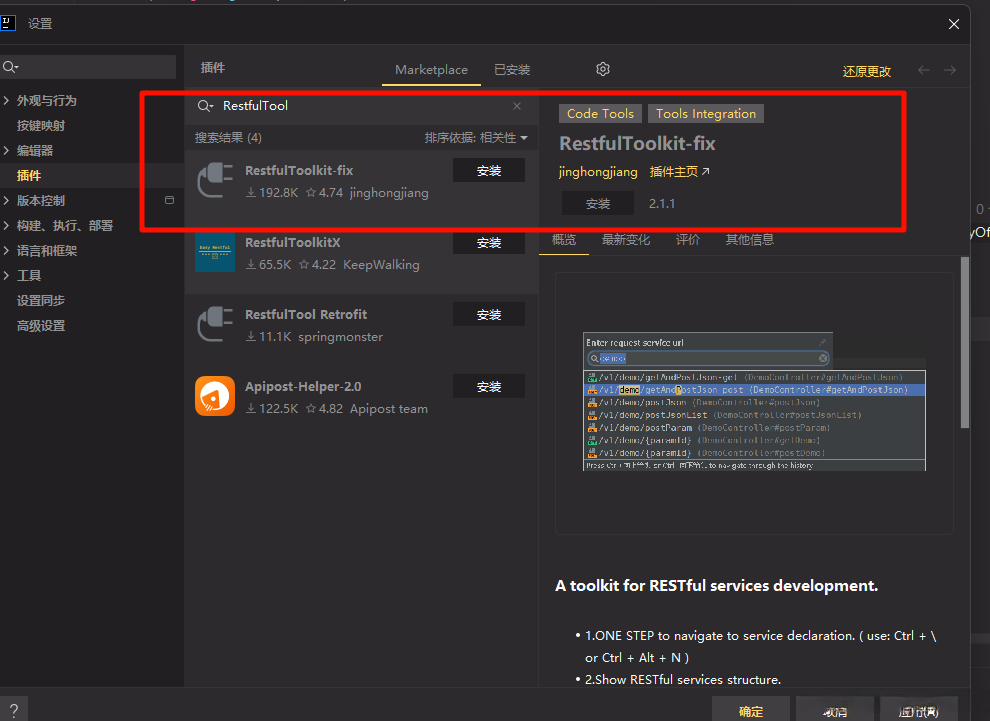
Task: Expand 工具 settings group
Action: [x=6, y=275]
